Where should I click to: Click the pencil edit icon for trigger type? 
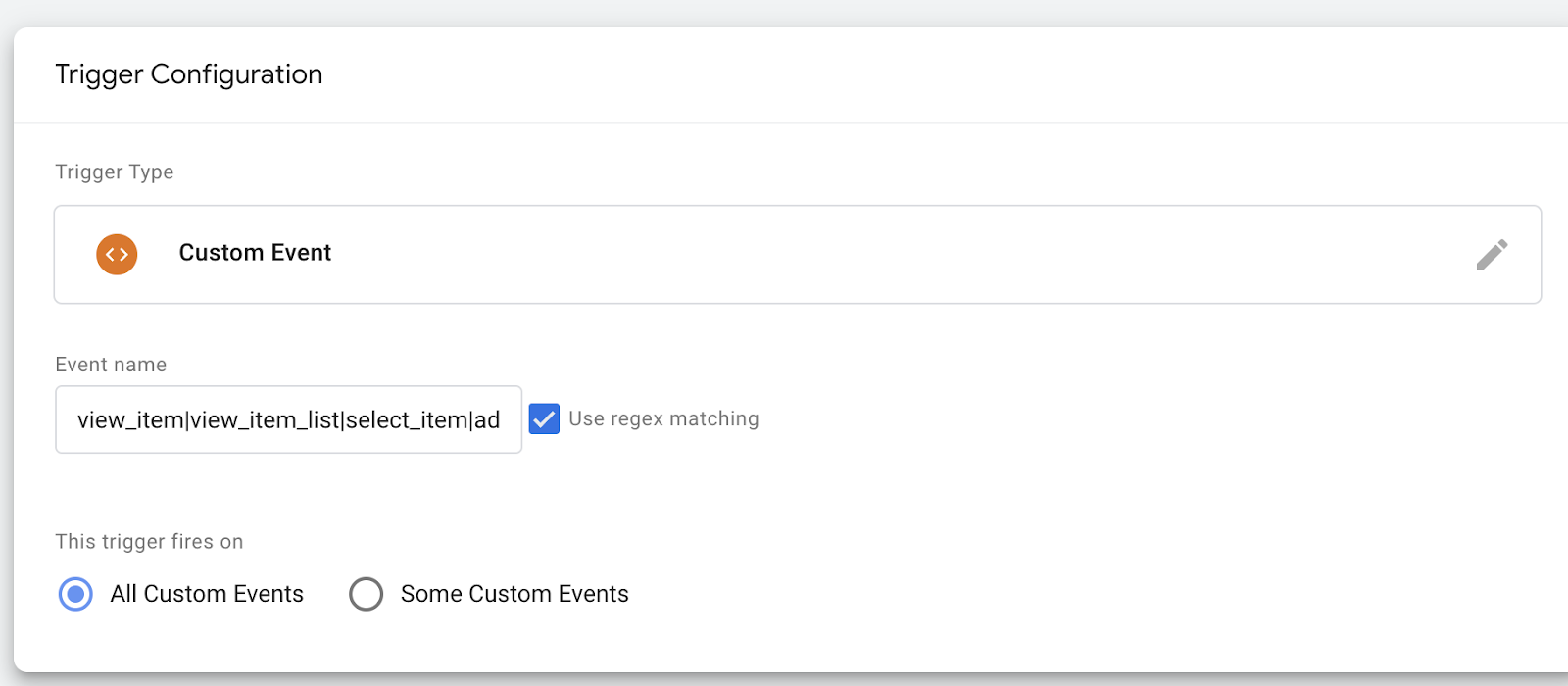pyautogui.click(x=1492, y=255)
